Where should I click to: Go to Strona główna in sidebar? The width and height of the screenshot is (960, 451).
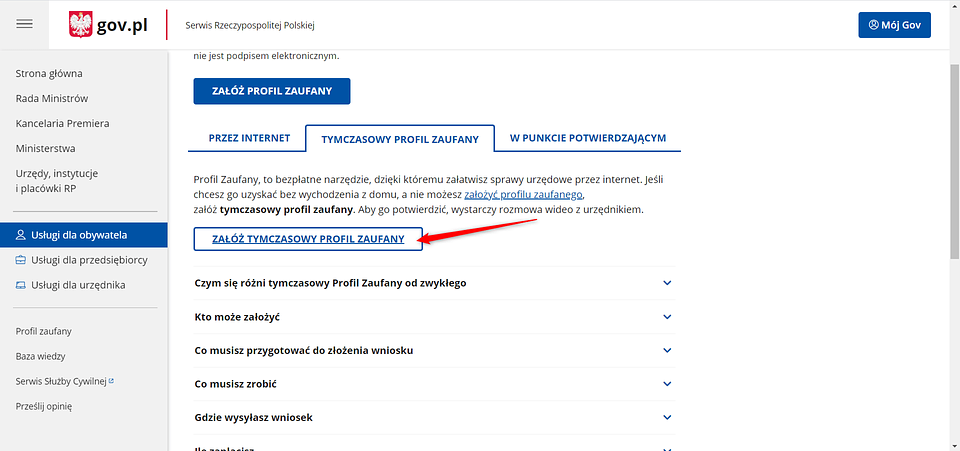(49, 73)
